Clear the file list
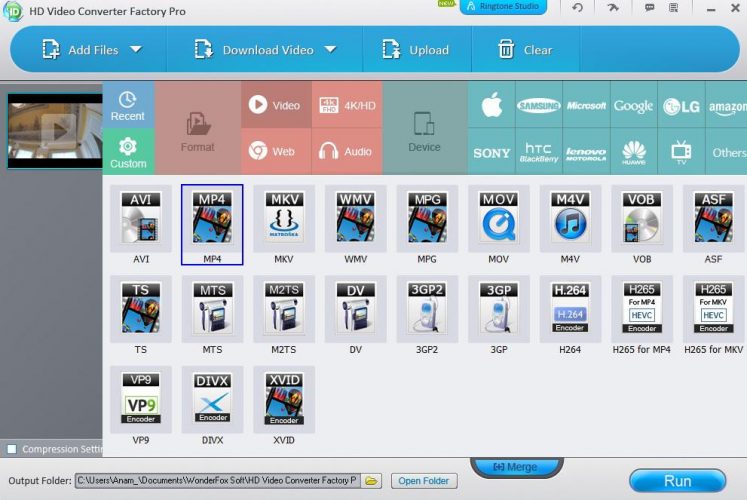Screen dimensions: 747x500 click(x=525, y=50)
